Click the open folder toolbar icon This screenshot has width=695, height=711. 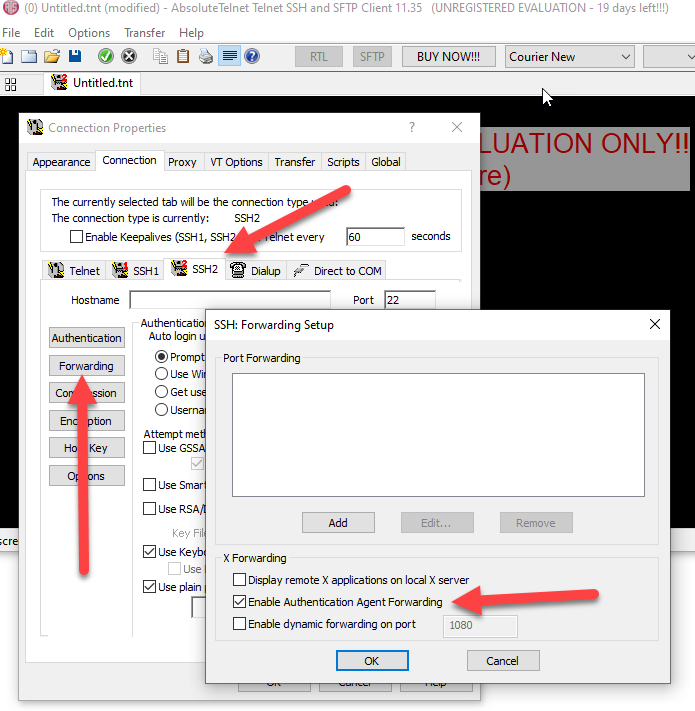(52, 56)
